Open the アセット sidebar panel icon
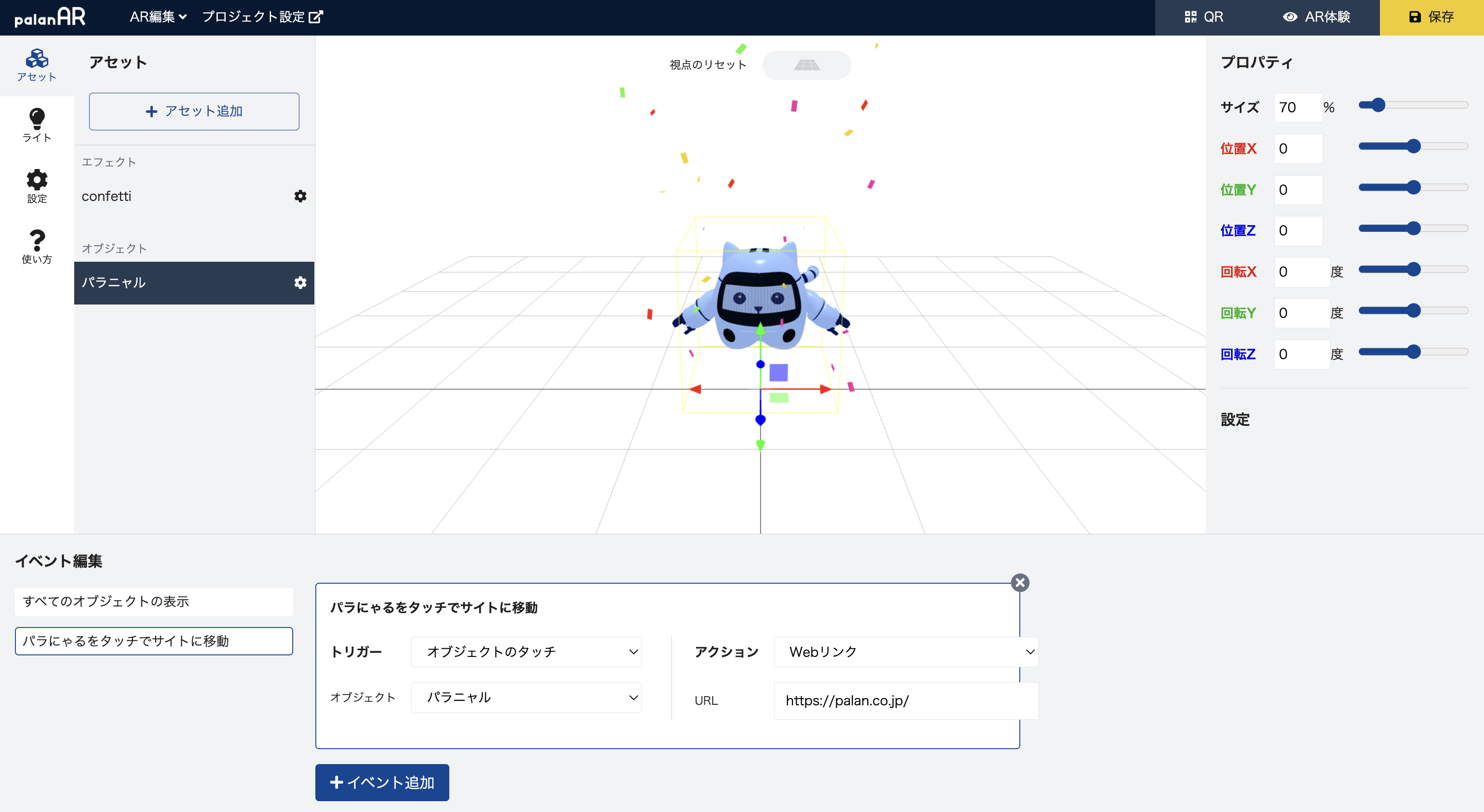Viewport: 1484px width, 812px height. coord(37,65)
